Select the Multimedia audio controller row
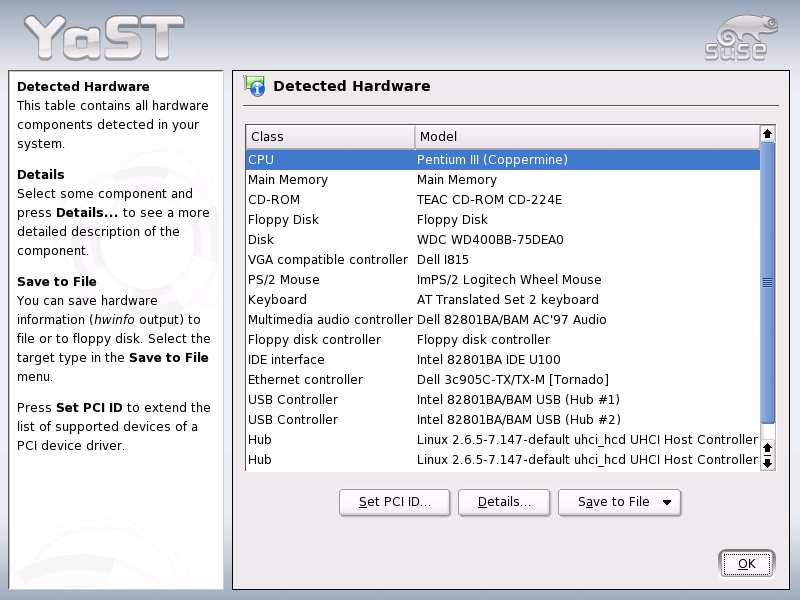Screen dimensions: 800x600 (503, 319)
